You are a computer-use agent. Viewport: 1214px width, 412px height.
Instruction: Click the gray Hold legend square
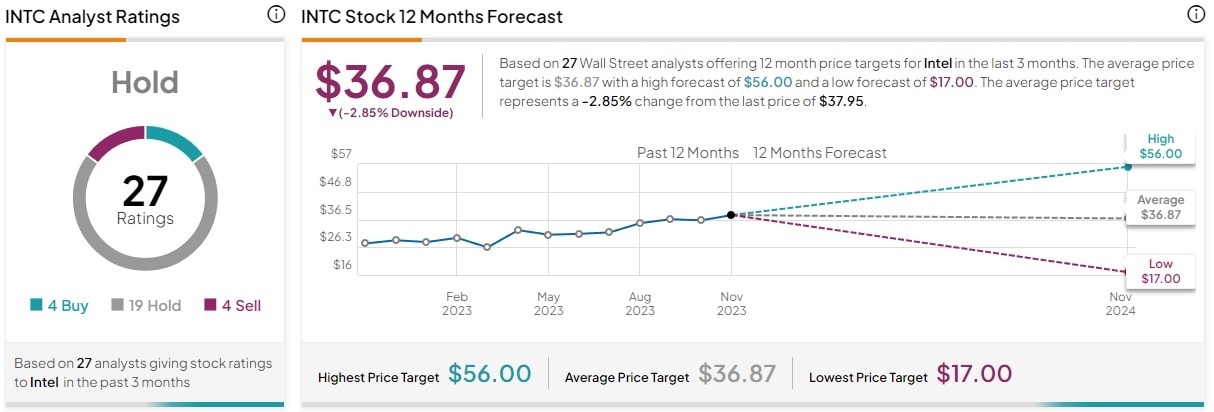point(117,306)
